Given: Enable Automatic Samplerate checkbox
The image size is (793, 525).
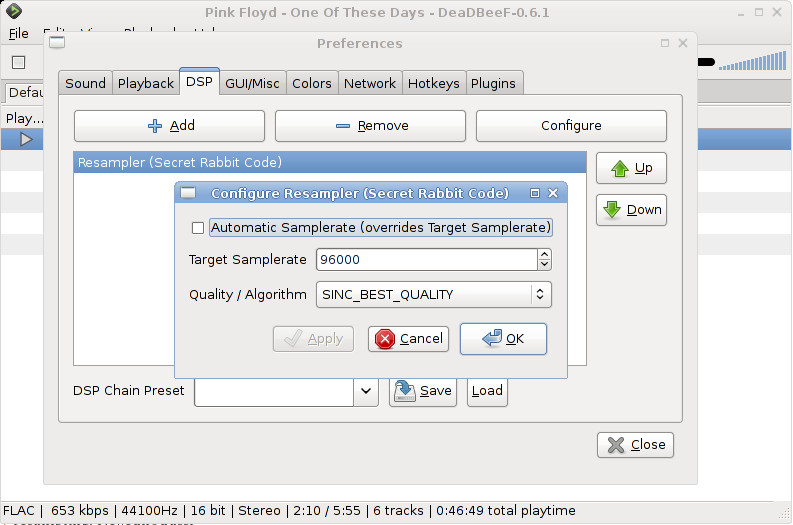Looking at the screenshot, I should coord(198,228).
